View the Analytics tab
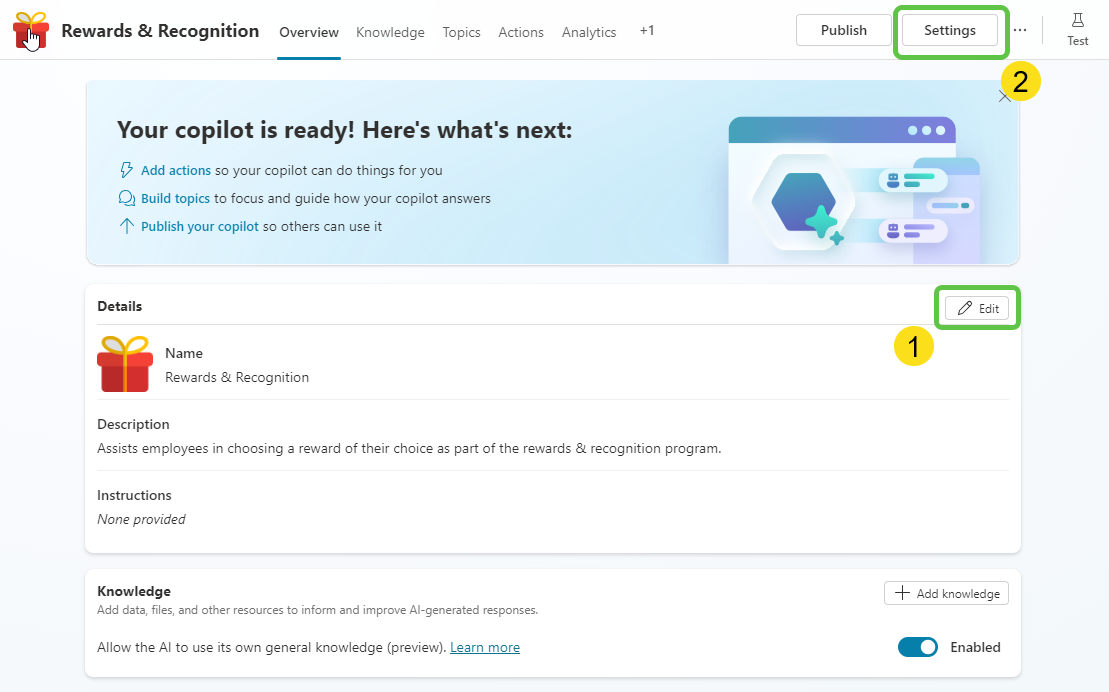1109x692 pixels. (x=589, y=32)
